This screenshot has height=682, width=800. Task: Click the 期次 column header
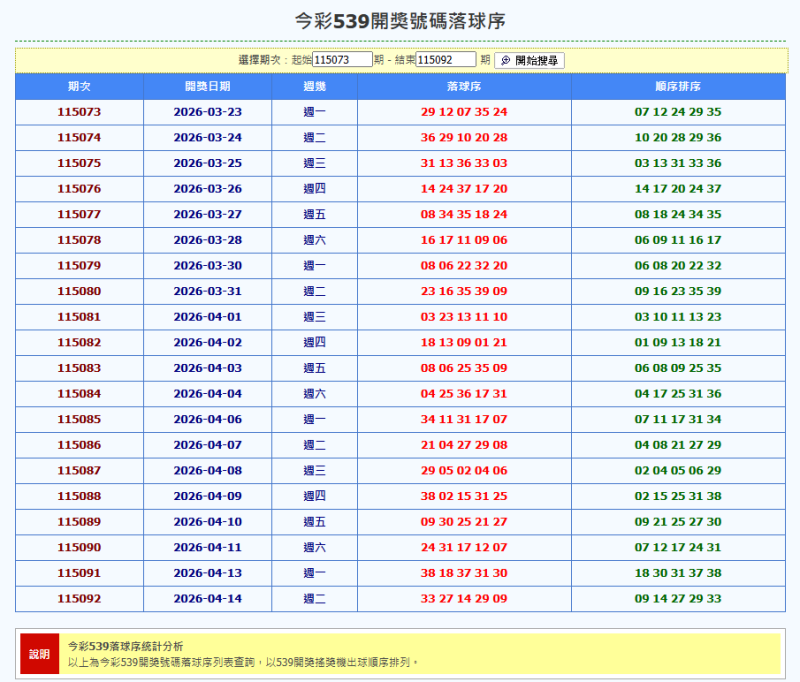[79, 86]
